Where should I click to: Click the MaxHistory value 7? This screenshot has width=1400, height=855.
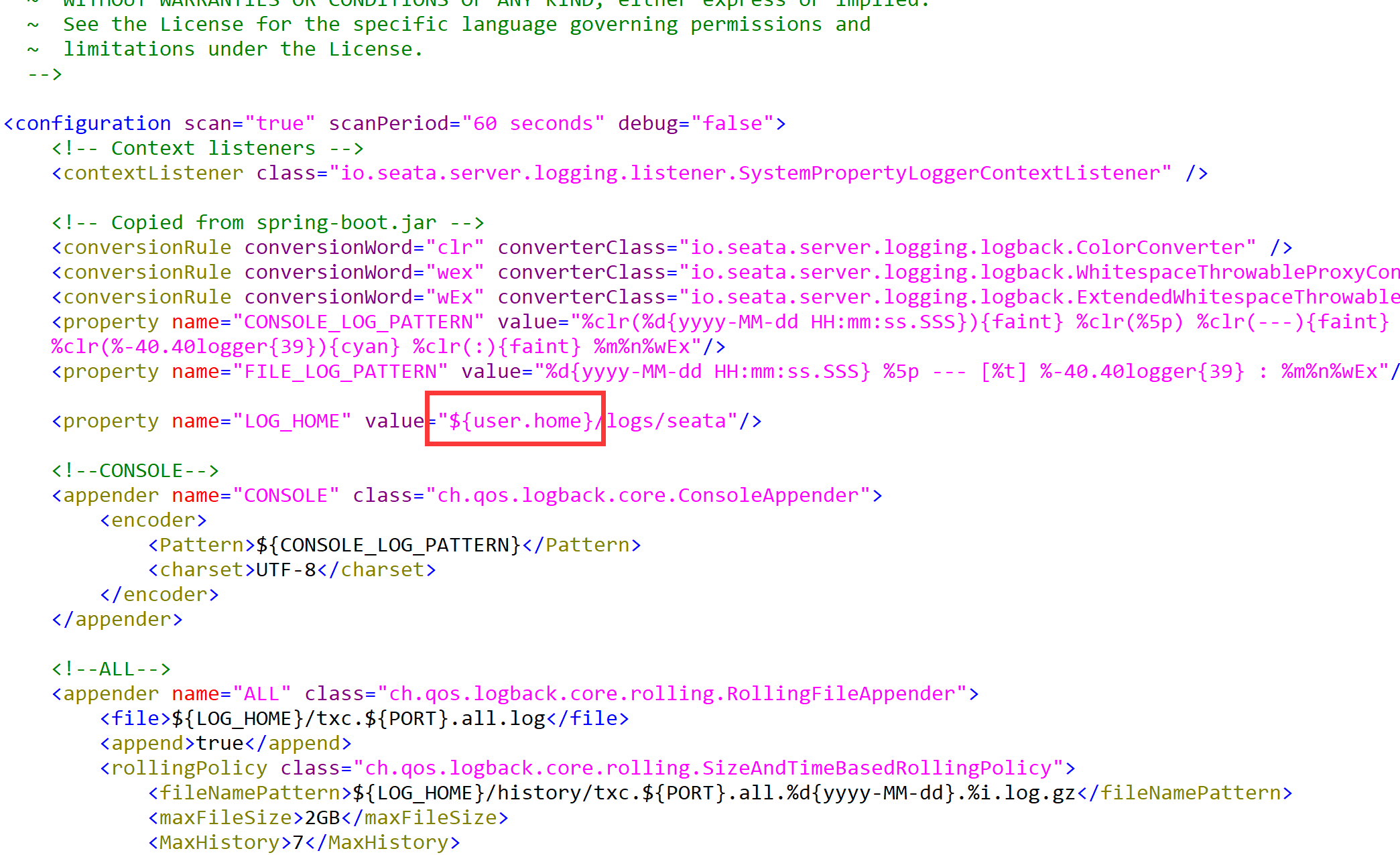point(298,842)
